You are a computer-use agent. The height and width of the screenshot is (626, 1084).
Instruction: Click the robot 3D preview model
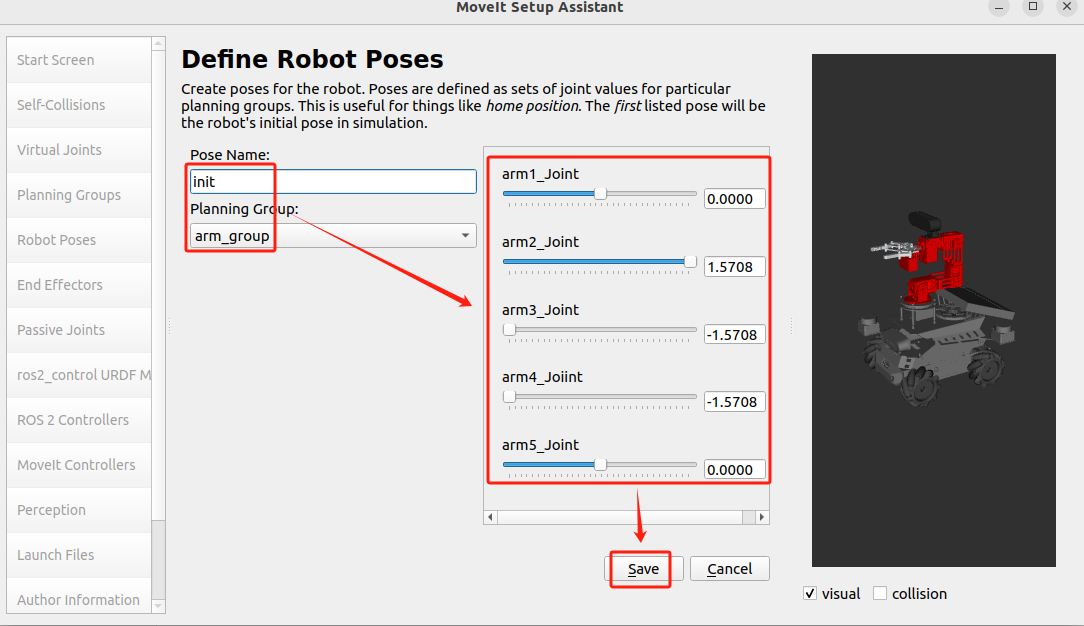937,308
